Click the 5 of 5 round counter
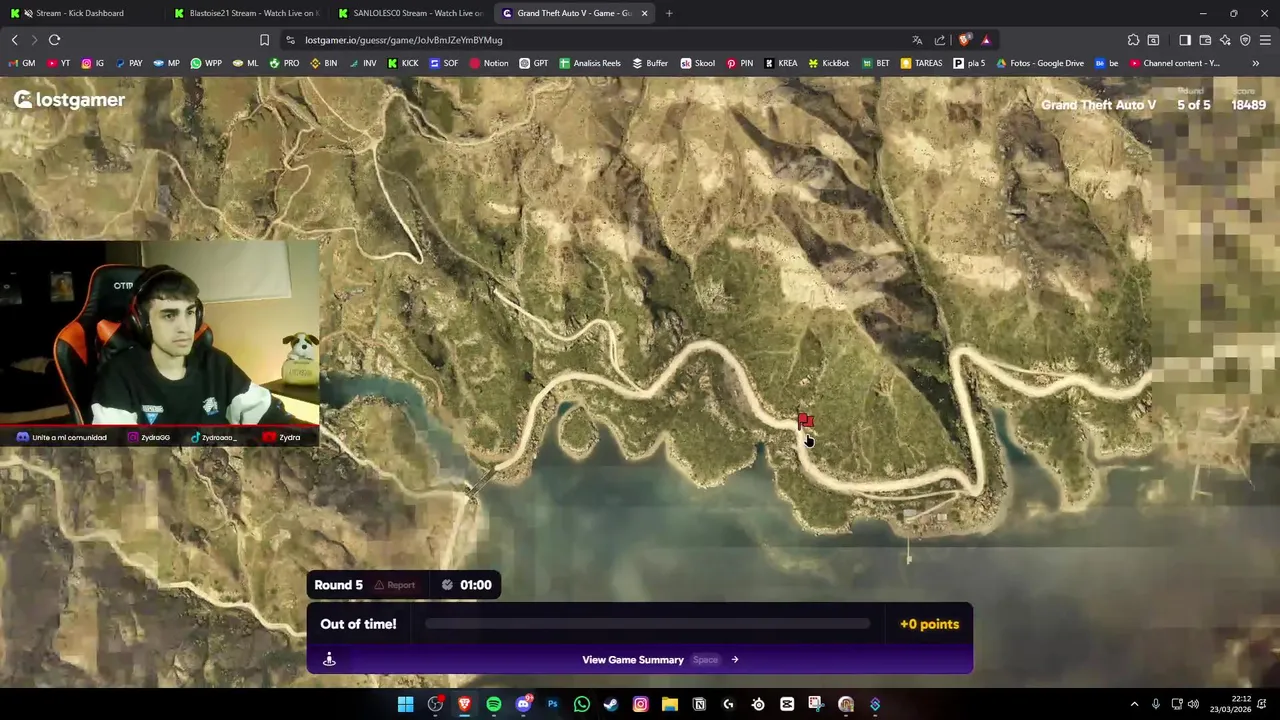 tap(1193, 105)
